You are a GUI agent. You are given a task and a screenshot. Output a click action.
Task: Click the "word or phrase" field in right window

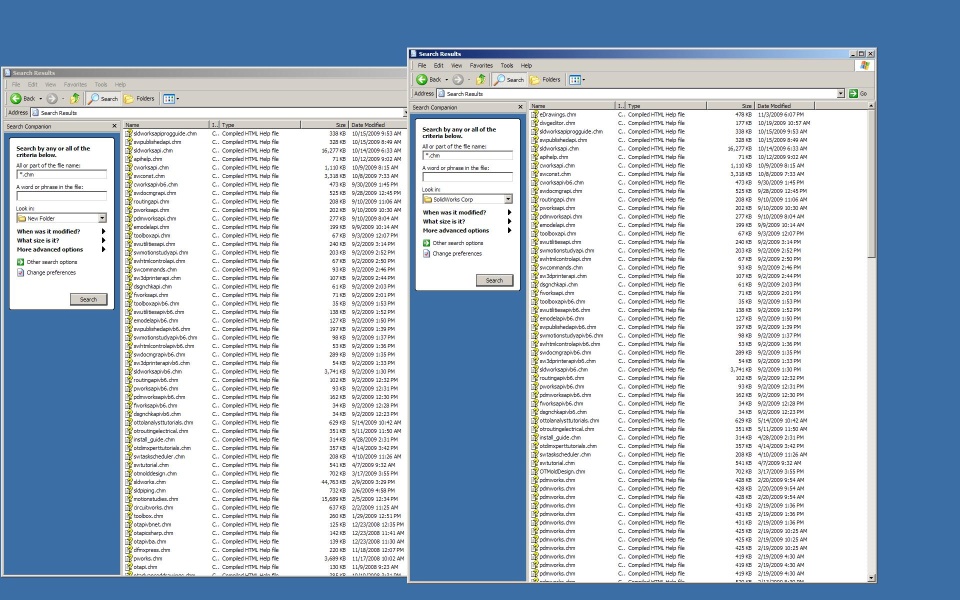(468, 177)
